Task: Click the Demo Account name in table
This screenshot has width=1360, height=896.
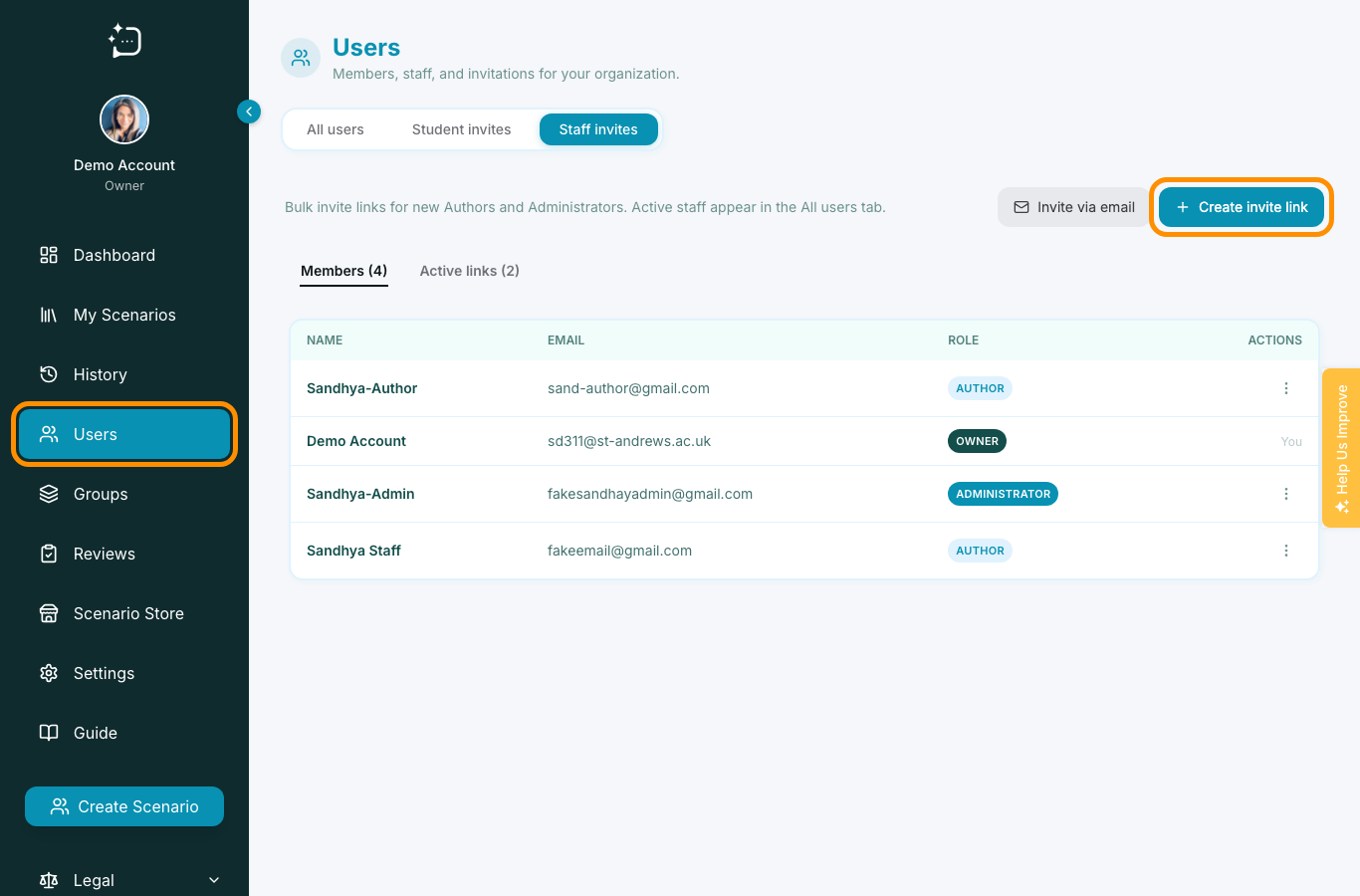Action: click(x=356, y=441)
